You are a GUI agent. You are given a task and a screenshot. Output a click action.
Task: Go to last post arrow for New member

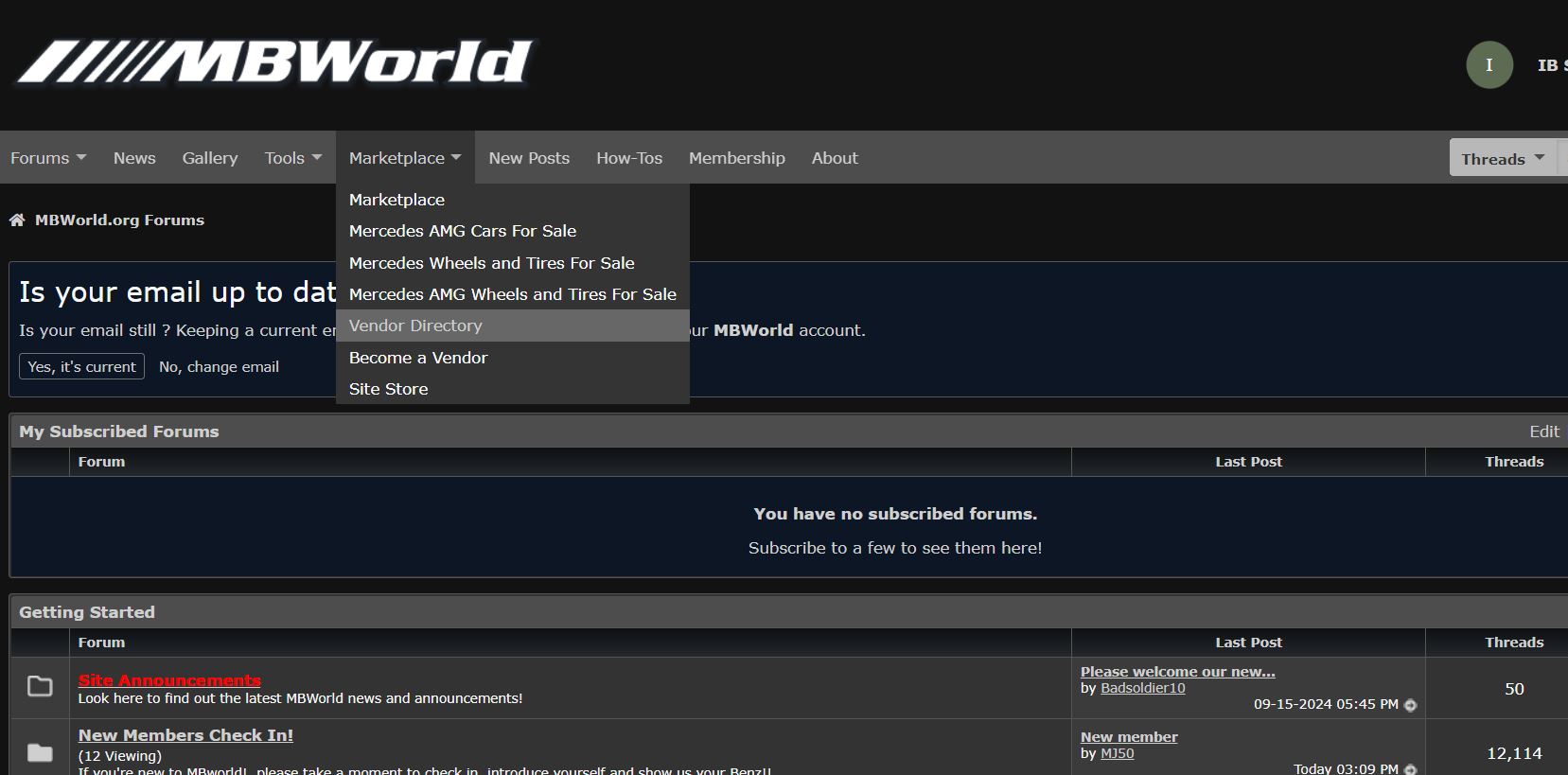tap(1410, 769)
